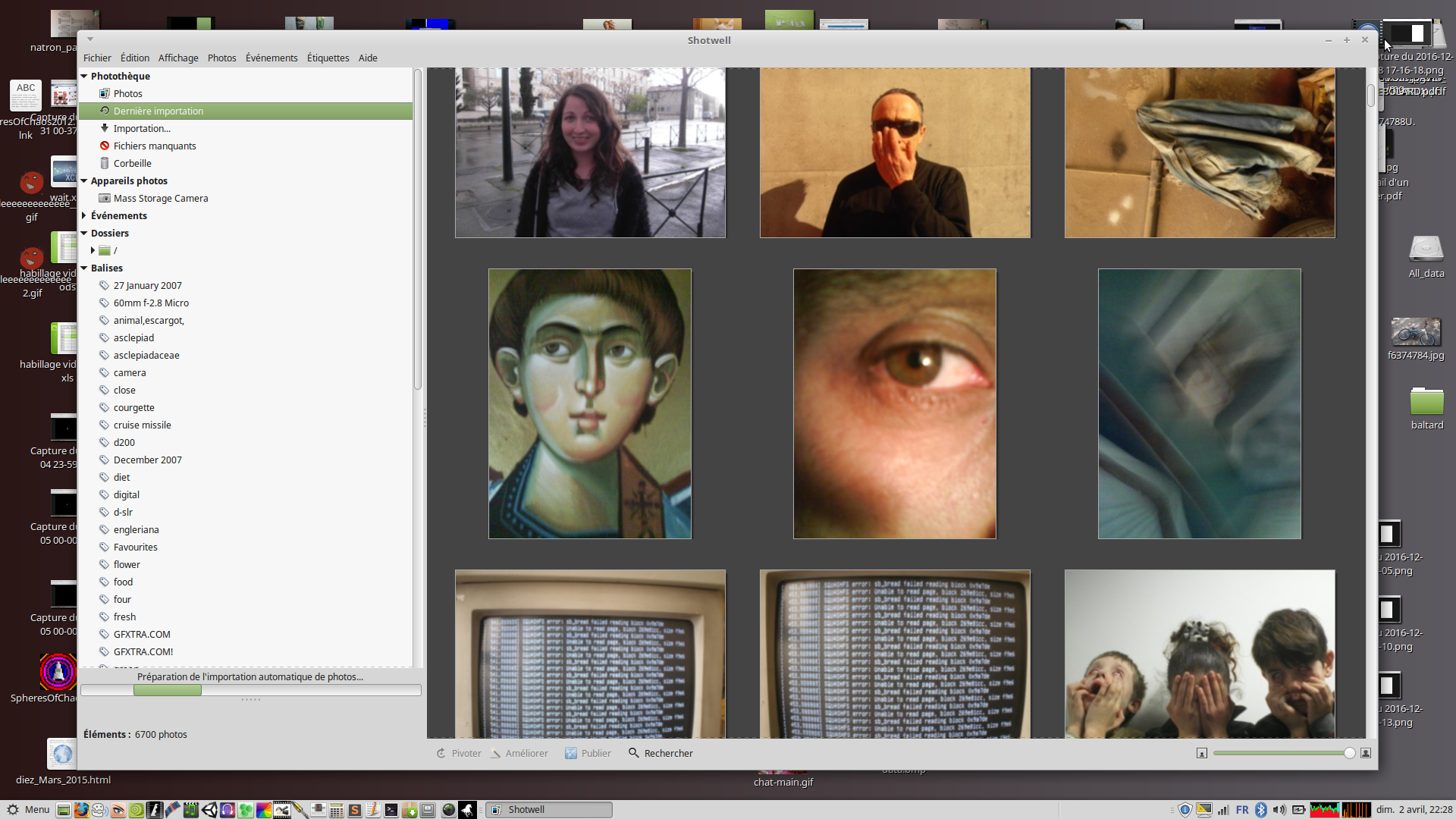
Task: Click the thumbnail zoom slider handle
Action: 1349,753
